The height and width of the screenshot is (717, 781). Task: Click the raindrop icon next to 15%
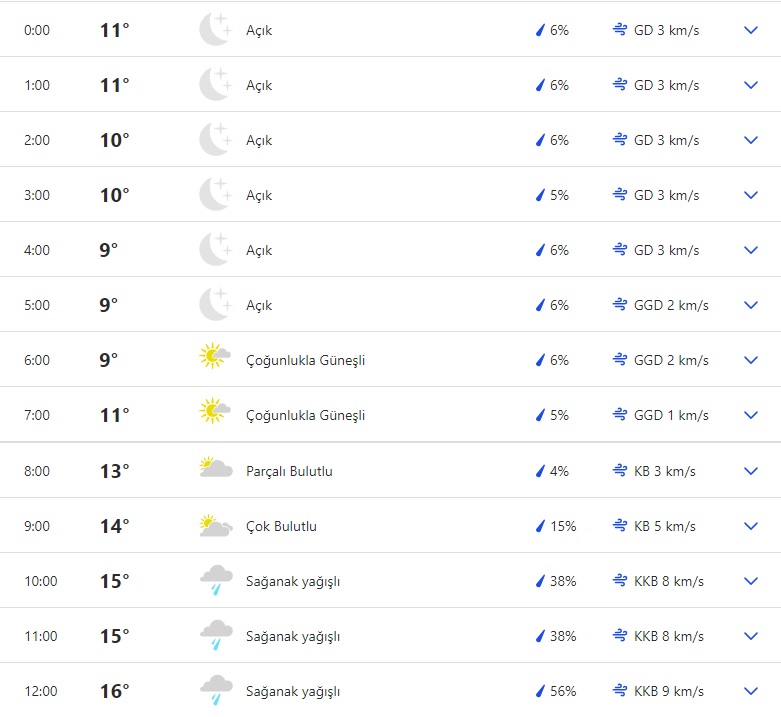click(x=540, y=526)
